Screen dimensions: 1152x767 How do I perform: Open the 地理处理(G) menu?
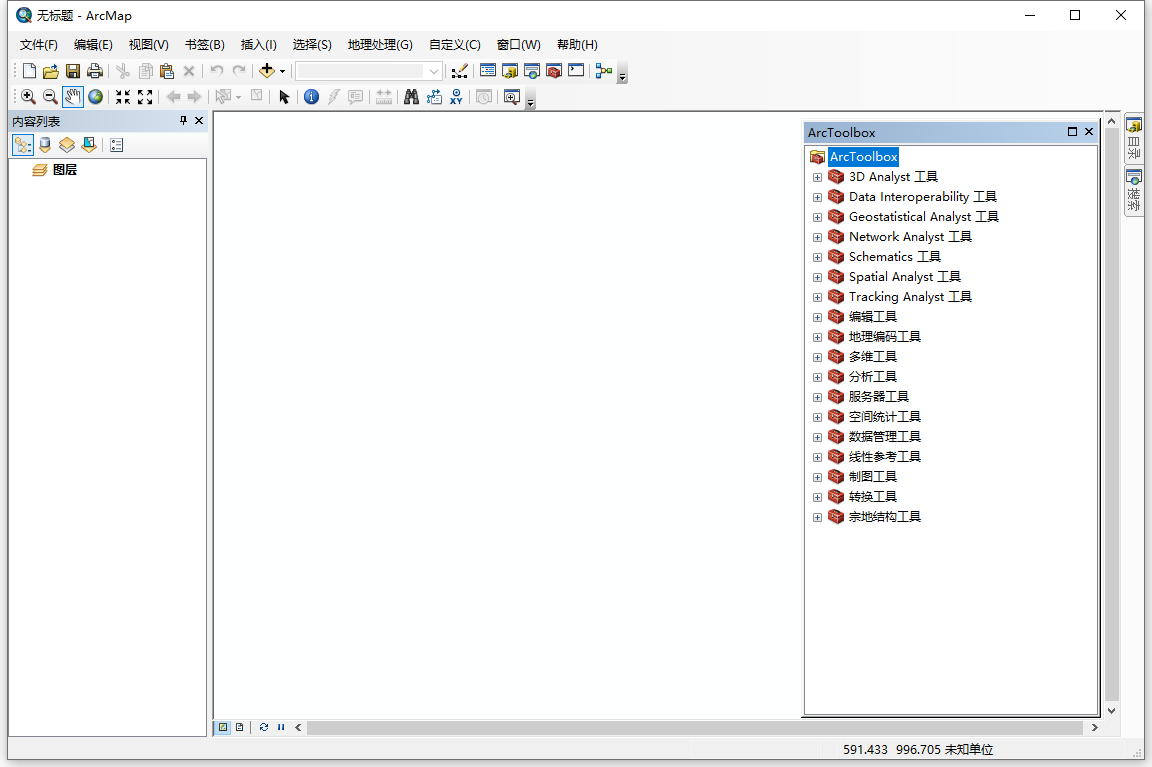(x=380, y=45)
